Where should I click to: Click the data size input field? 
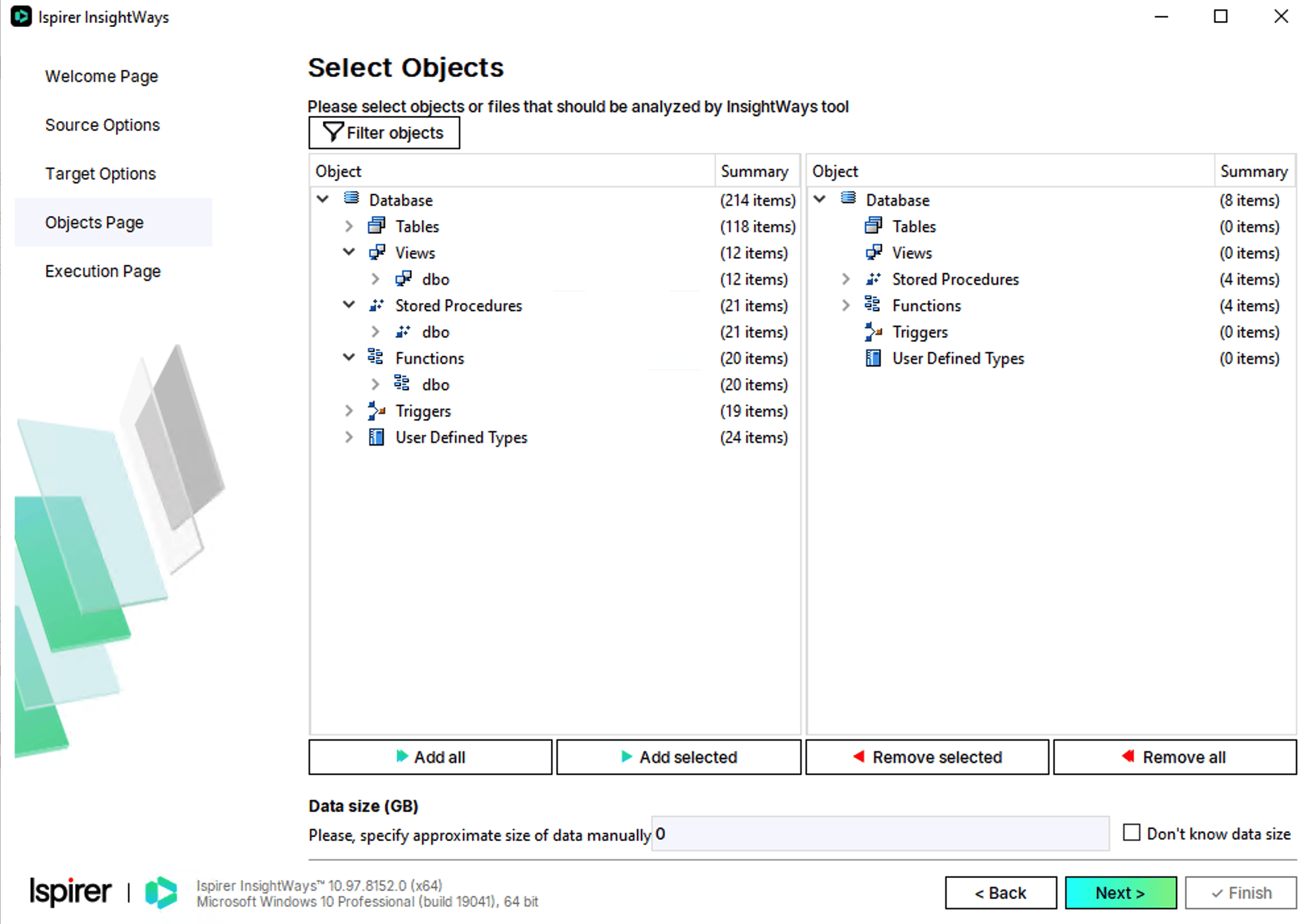coord(880,834)
